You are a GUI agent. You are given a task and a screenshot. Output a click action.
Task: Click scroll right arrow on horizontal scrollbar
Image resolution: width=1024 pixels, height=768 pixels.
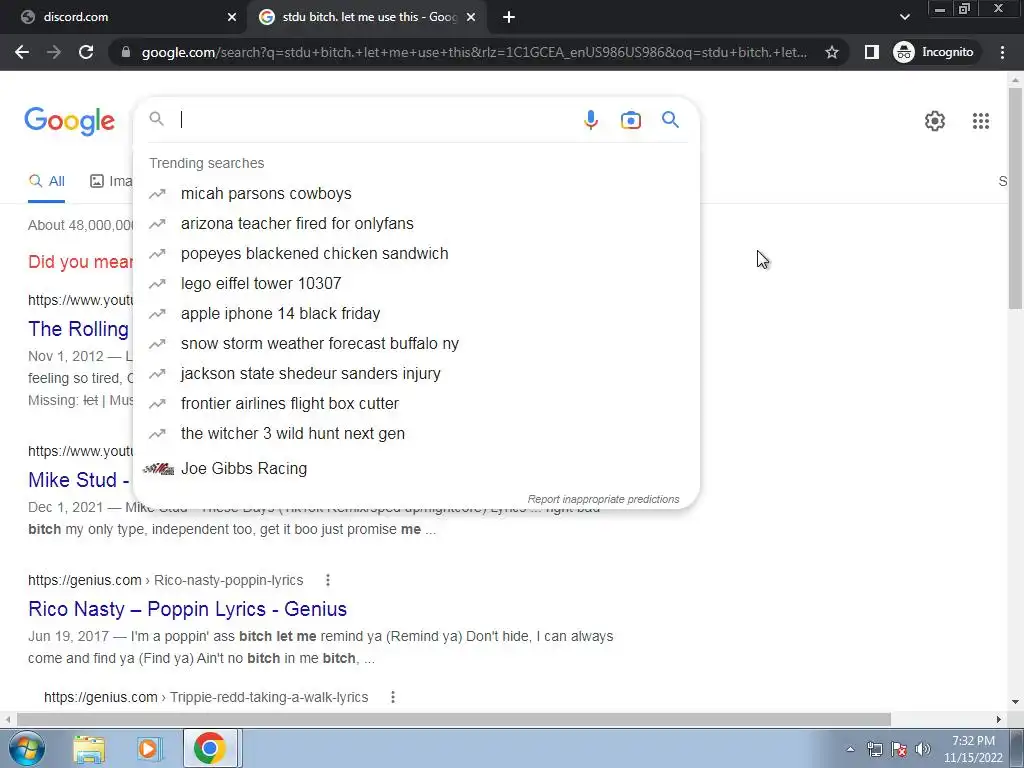click(999, 720)
